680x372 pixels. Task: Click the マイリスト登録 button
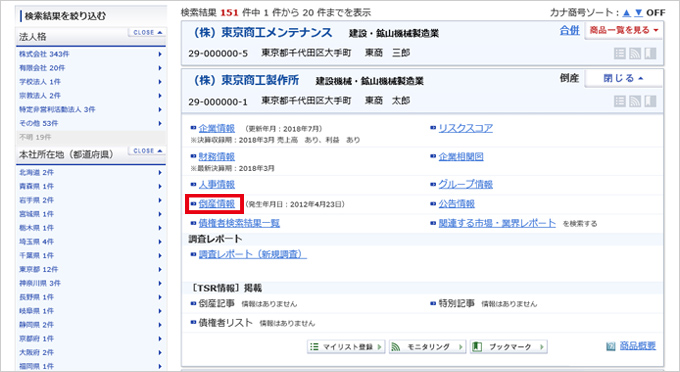[x=346, y=347]
